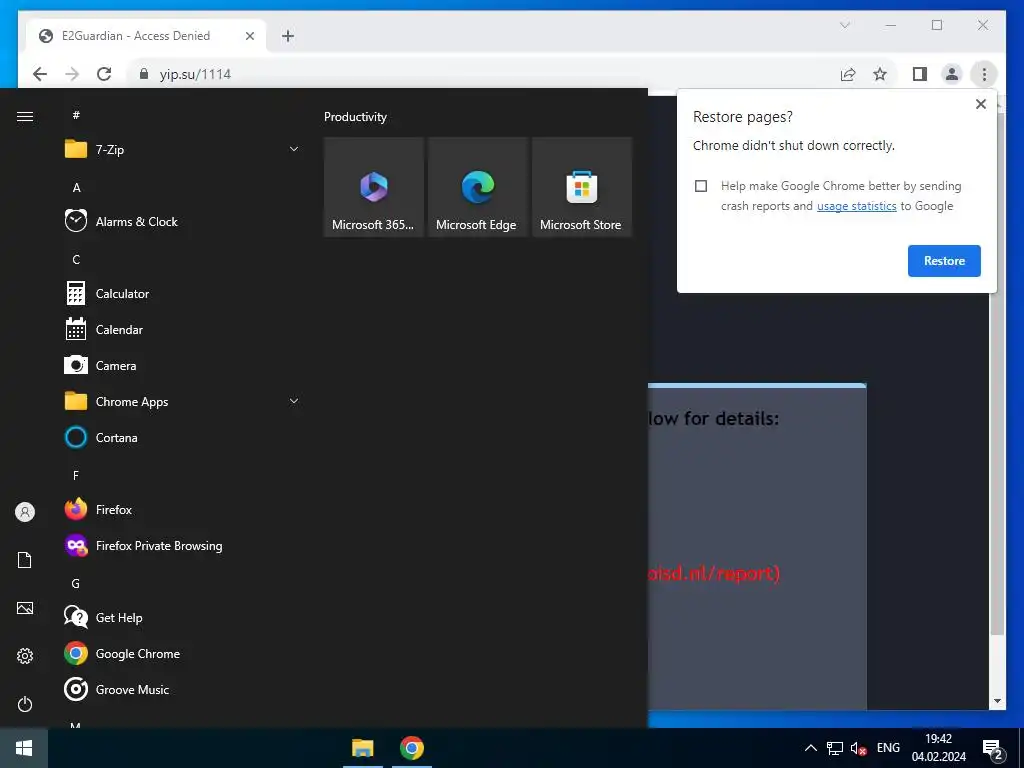This screenshot has width=1024, height=768.
Task: View site information padlock icon
Action: tap(144, 74)
